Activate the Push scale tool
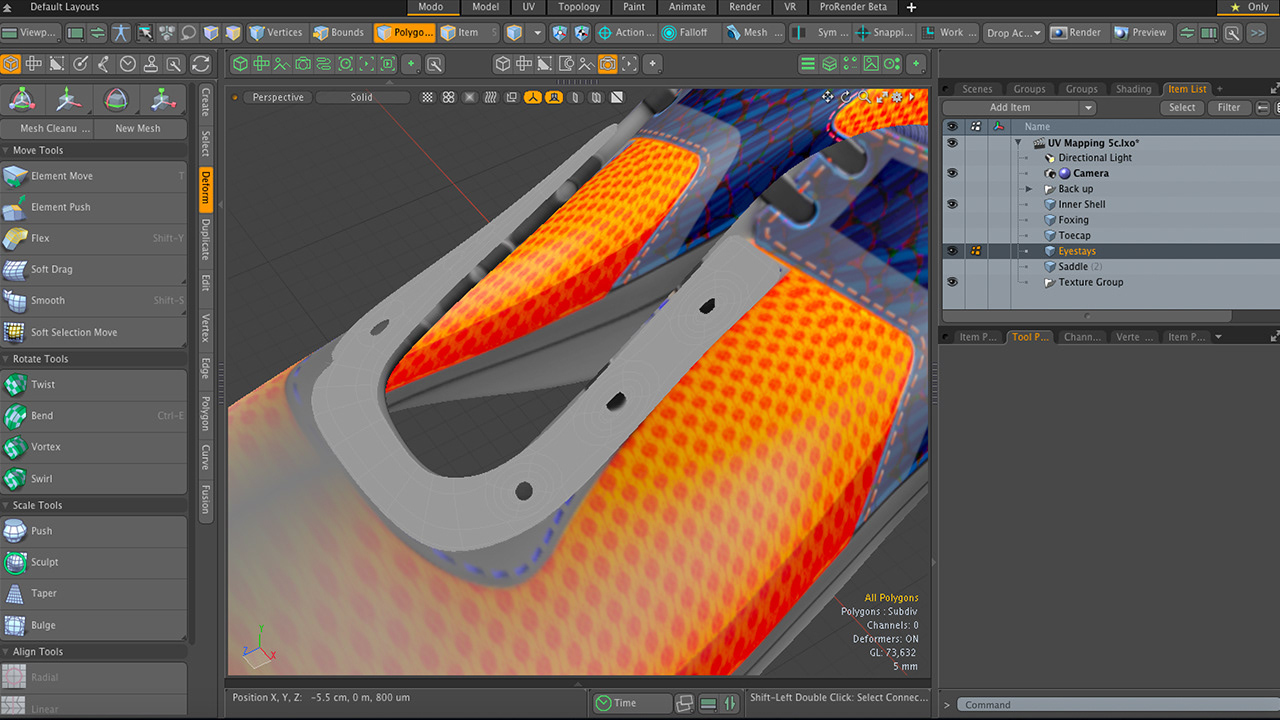Viewport: 1280px width, 720px height. pyautogui.click(x=94, y=531)
